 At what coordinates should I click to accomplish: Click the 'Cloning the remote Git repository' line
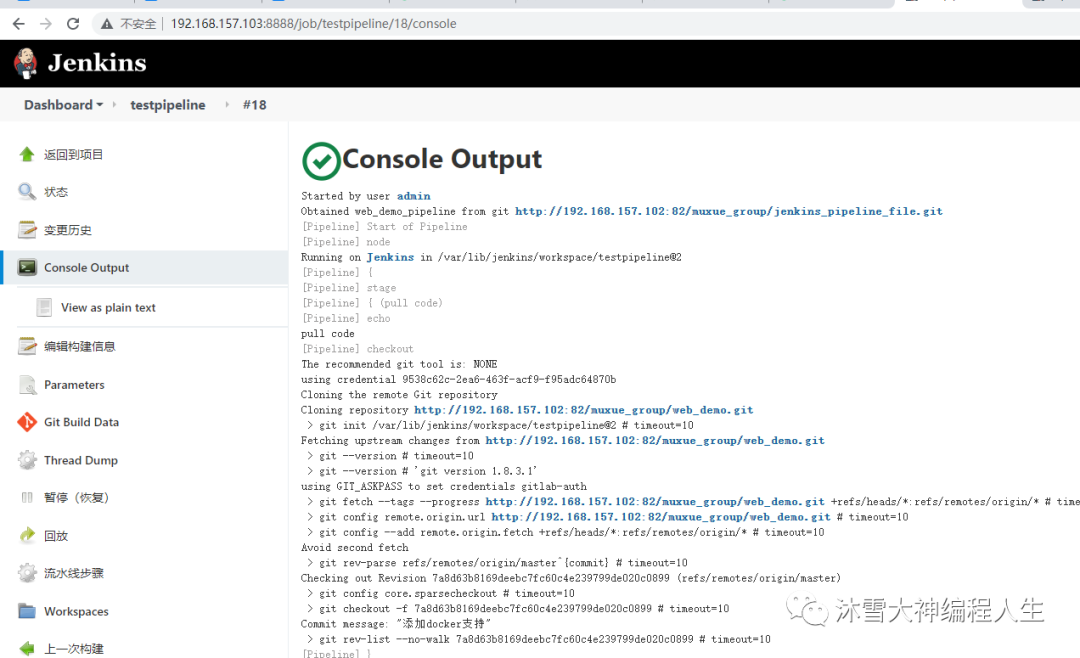pos(399,395)
